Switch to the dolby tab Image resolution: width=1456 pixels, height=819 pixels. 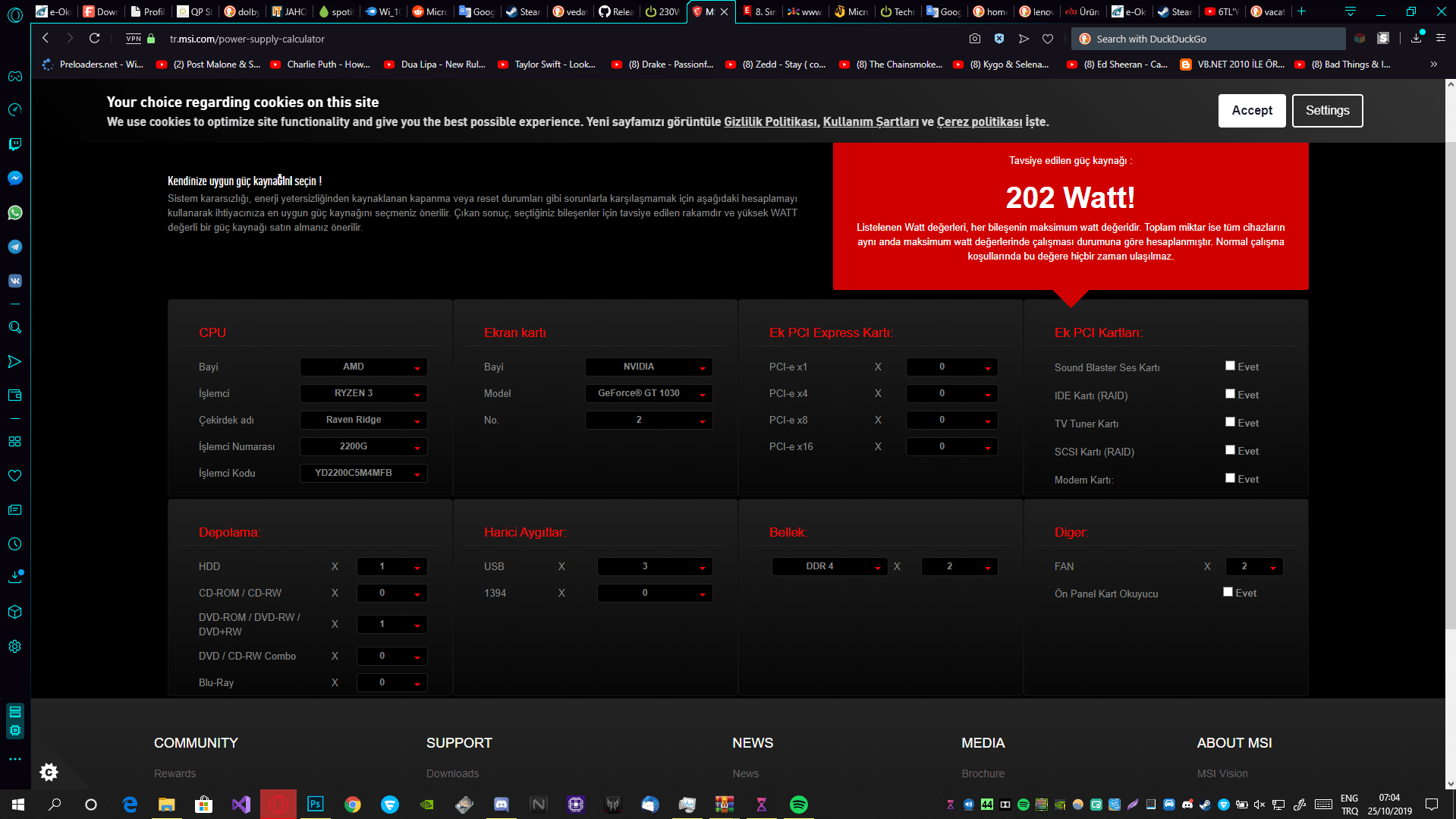(241, 11)
